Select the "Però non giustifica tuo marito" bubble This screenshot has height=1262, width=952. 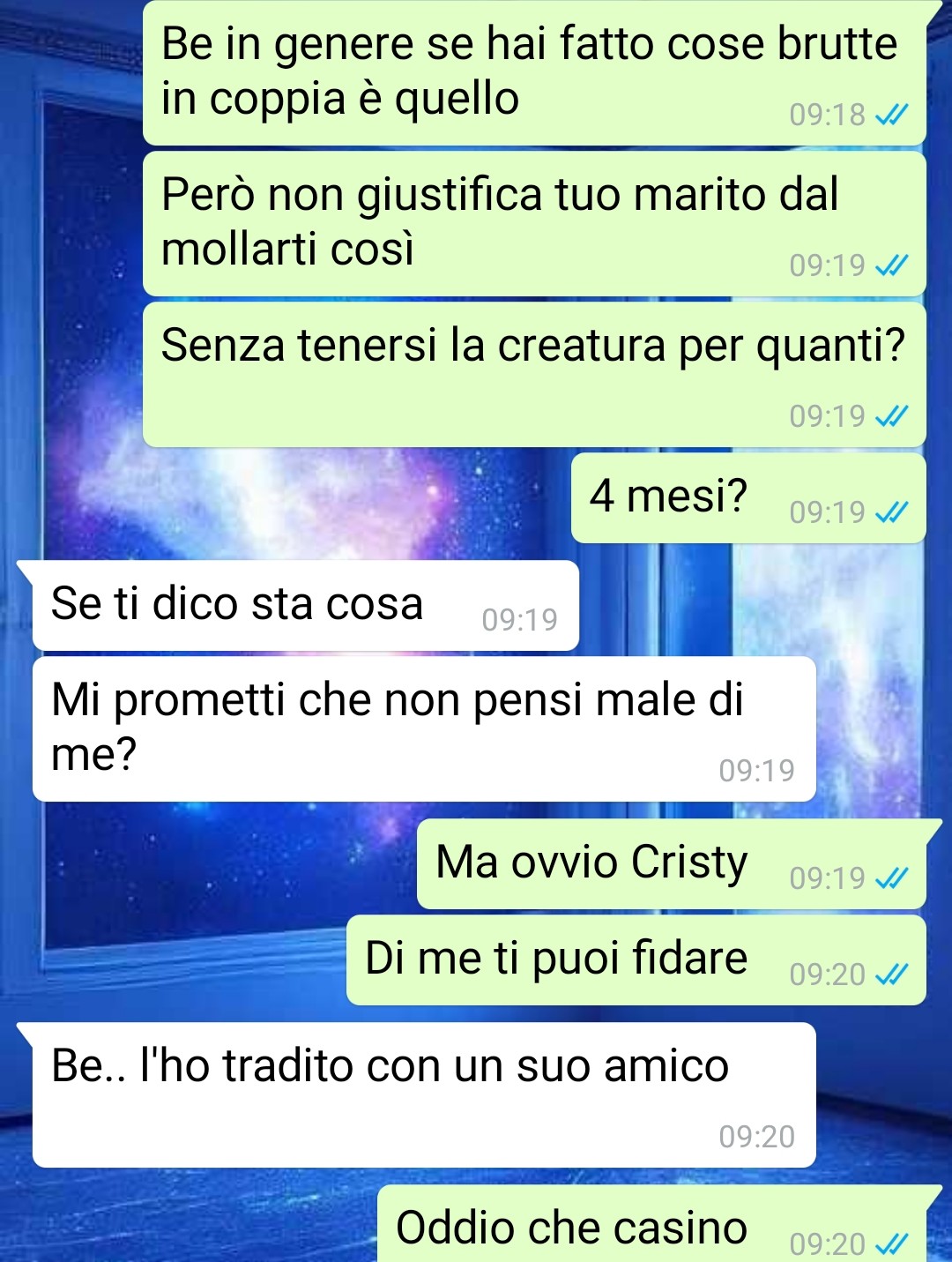(x=534, y=224)
